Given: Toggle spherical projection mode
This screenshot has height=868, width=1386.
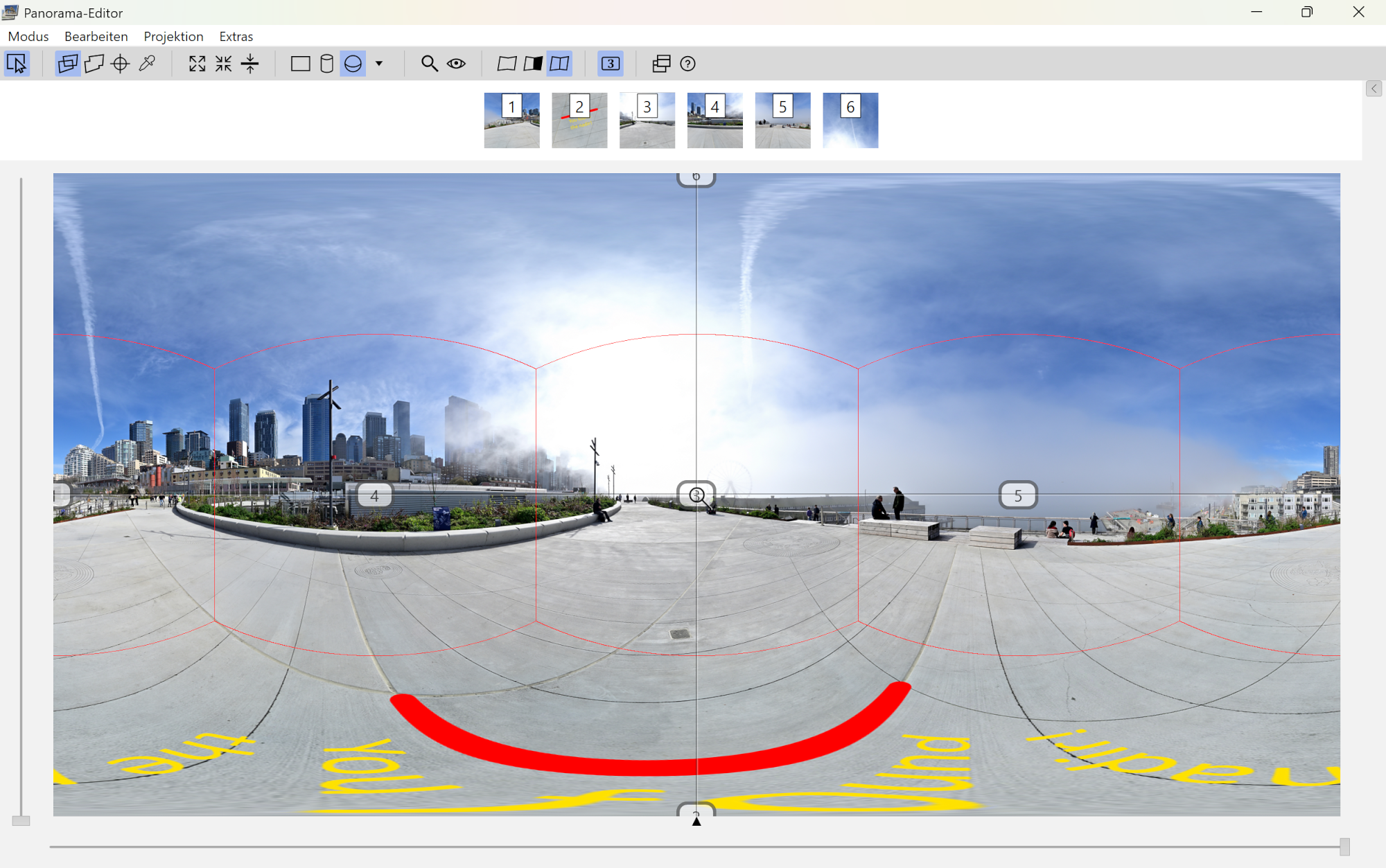Looking at the screenshot, I should [x=353, y=64].
